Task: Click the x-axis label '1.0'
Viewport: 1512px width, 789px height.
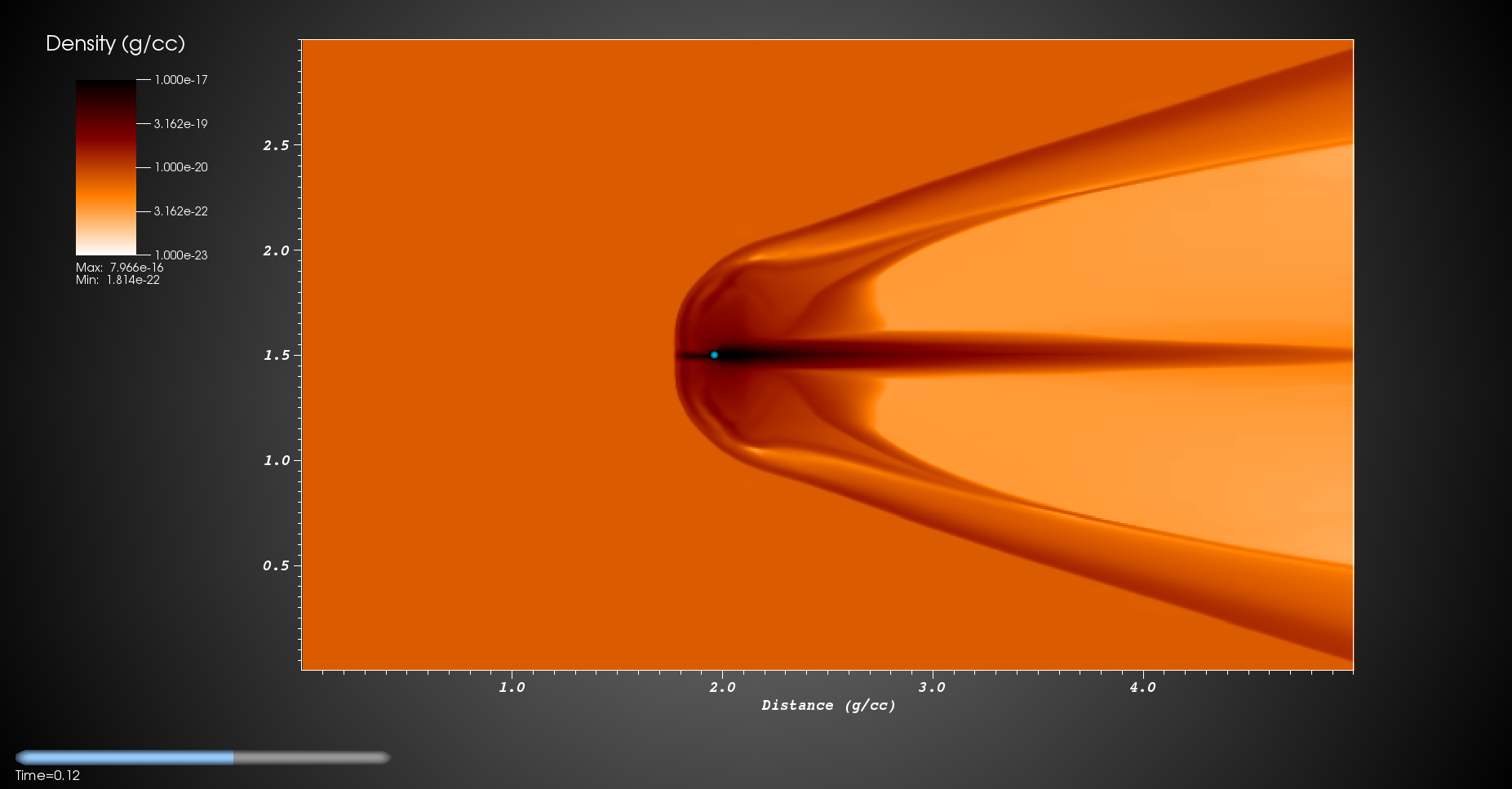Action: 512,687
